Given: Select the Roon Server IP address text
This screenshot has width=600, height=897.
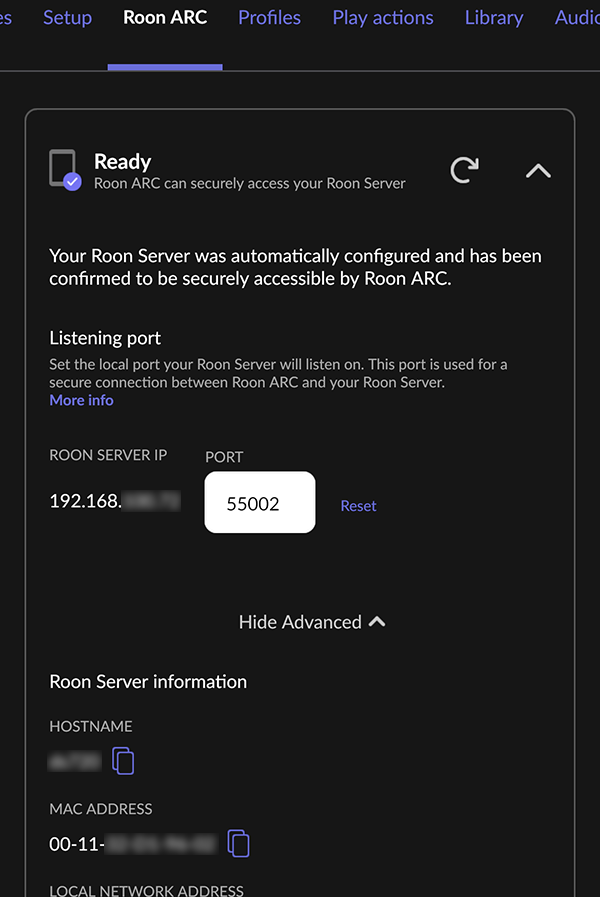Looking at the screenshot, I should [115, 501].
